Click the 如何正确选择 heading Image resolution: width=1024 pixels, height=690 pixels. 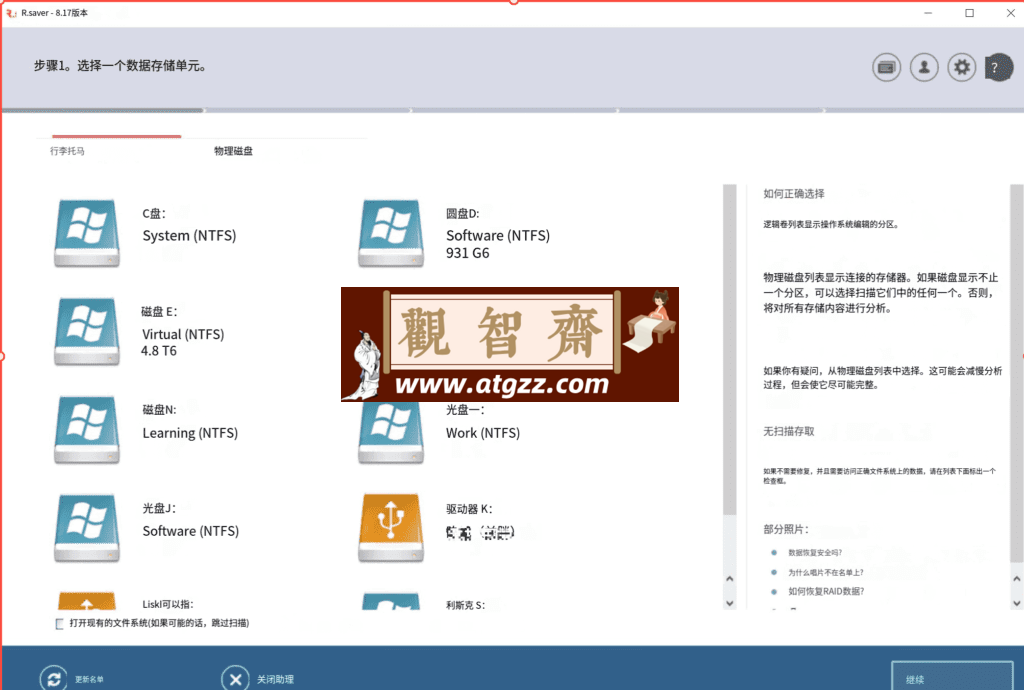point(793,194)
